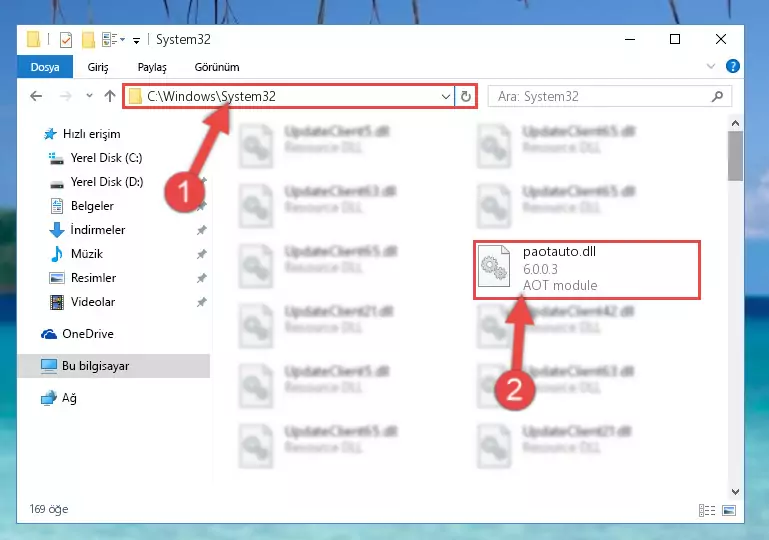Minimize the System32 window
This screenshot has width=769, height=540.
point(630,39)
